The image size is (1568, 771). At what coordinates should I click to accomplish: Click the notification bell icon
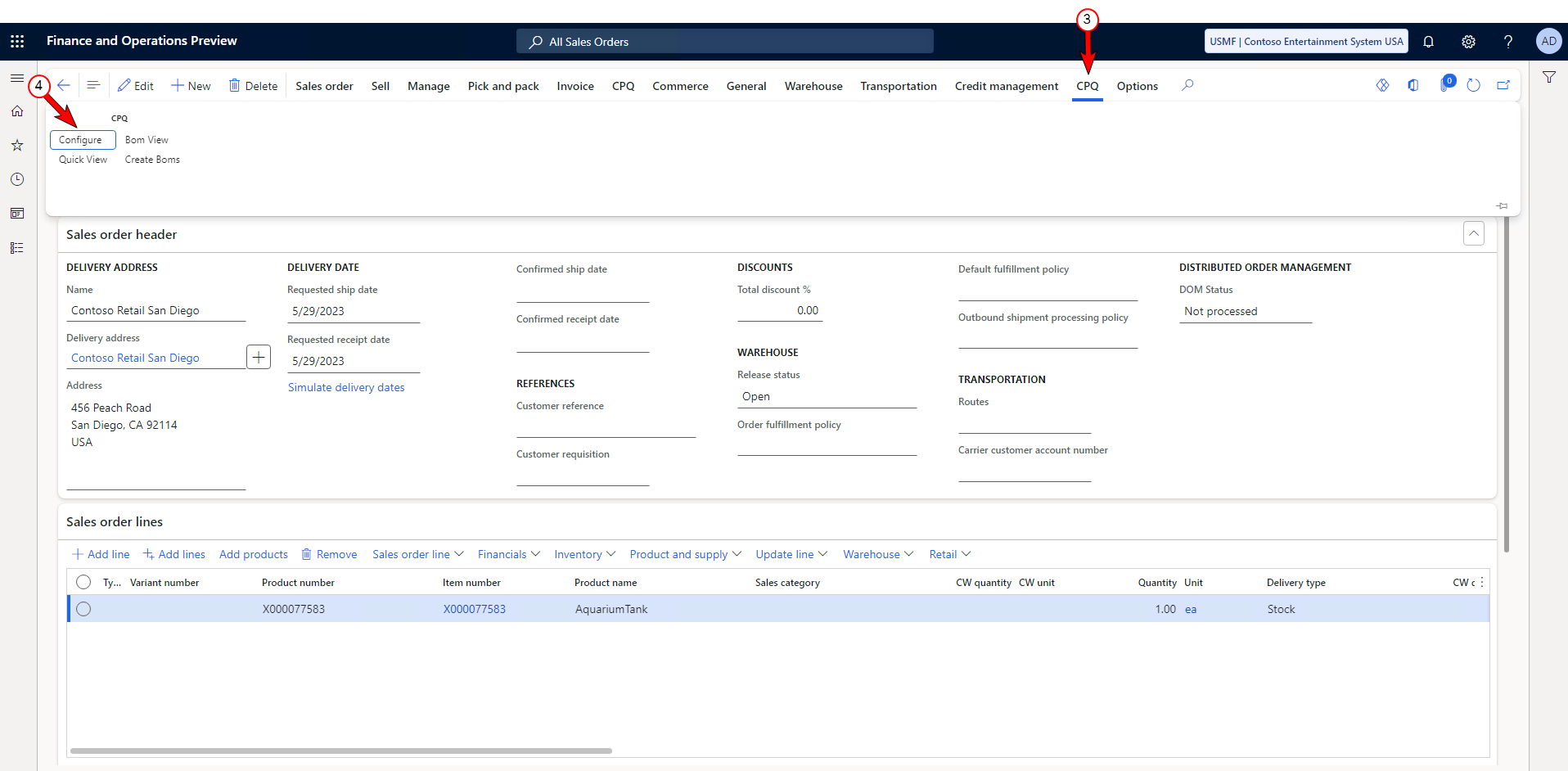(1428, 42)
